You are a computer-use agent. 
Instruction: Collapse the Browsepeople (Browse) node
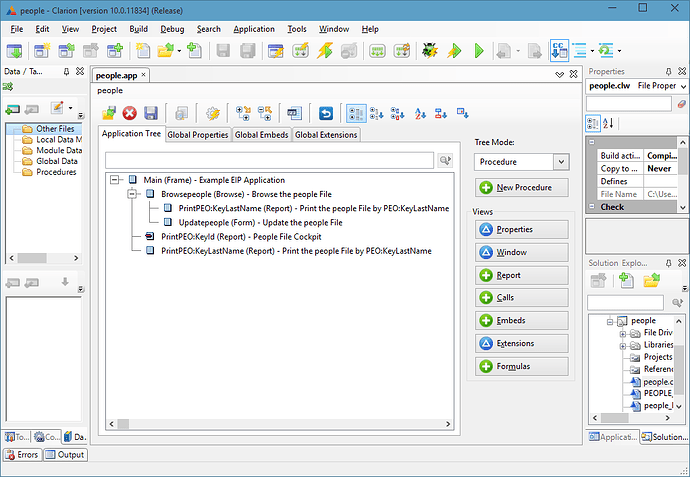click(131, 194)
